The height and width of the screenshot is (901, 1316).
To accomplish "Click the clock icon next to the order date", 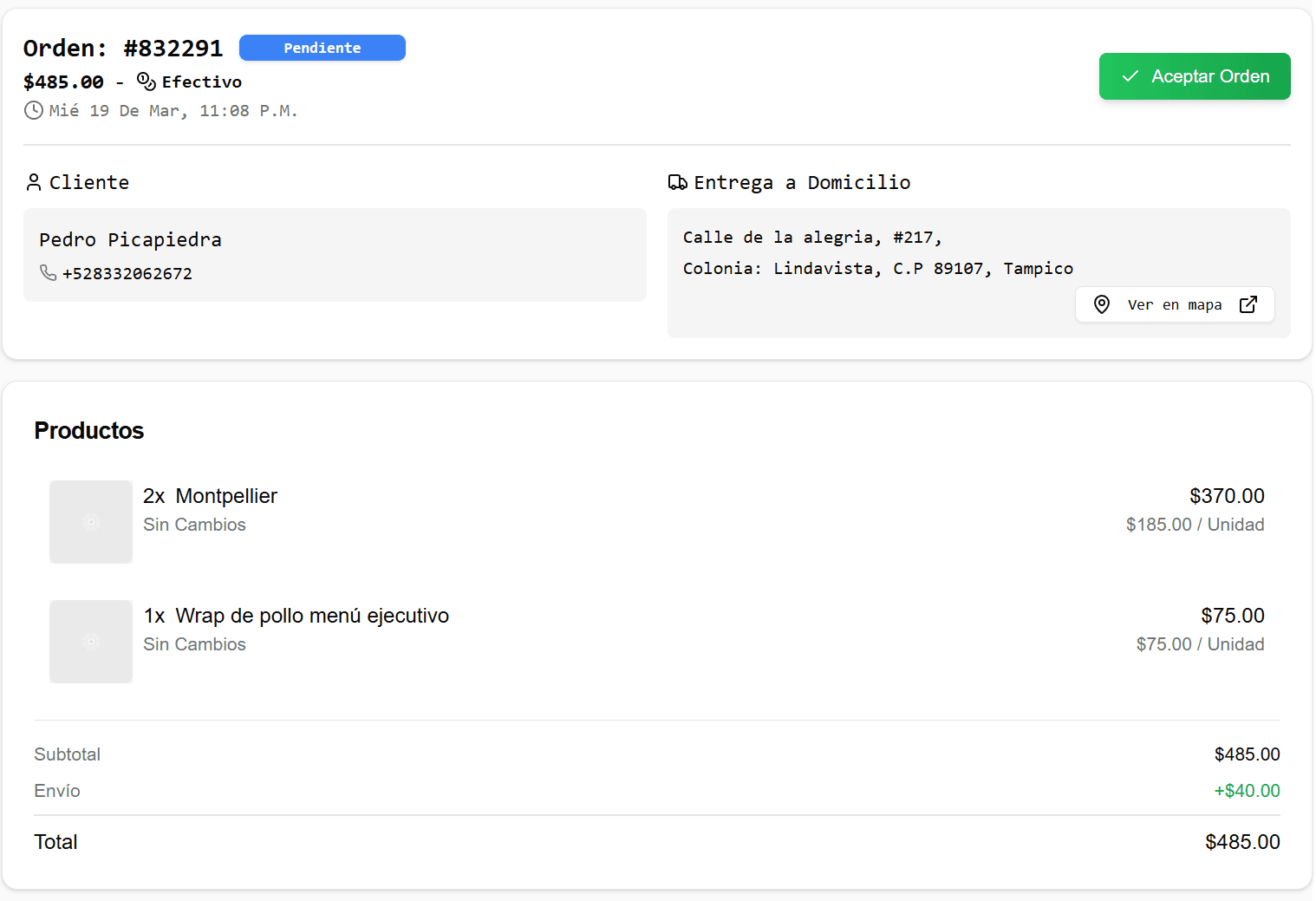I will [x=34, y=110].
